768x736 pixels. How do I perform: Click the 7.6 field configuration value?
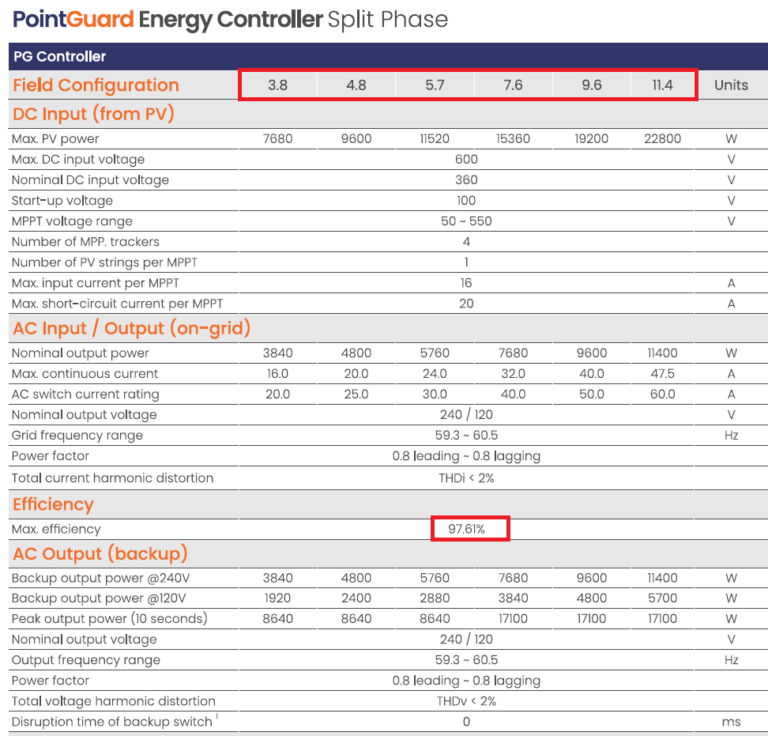pyautogui.click(x=513, y=85)
